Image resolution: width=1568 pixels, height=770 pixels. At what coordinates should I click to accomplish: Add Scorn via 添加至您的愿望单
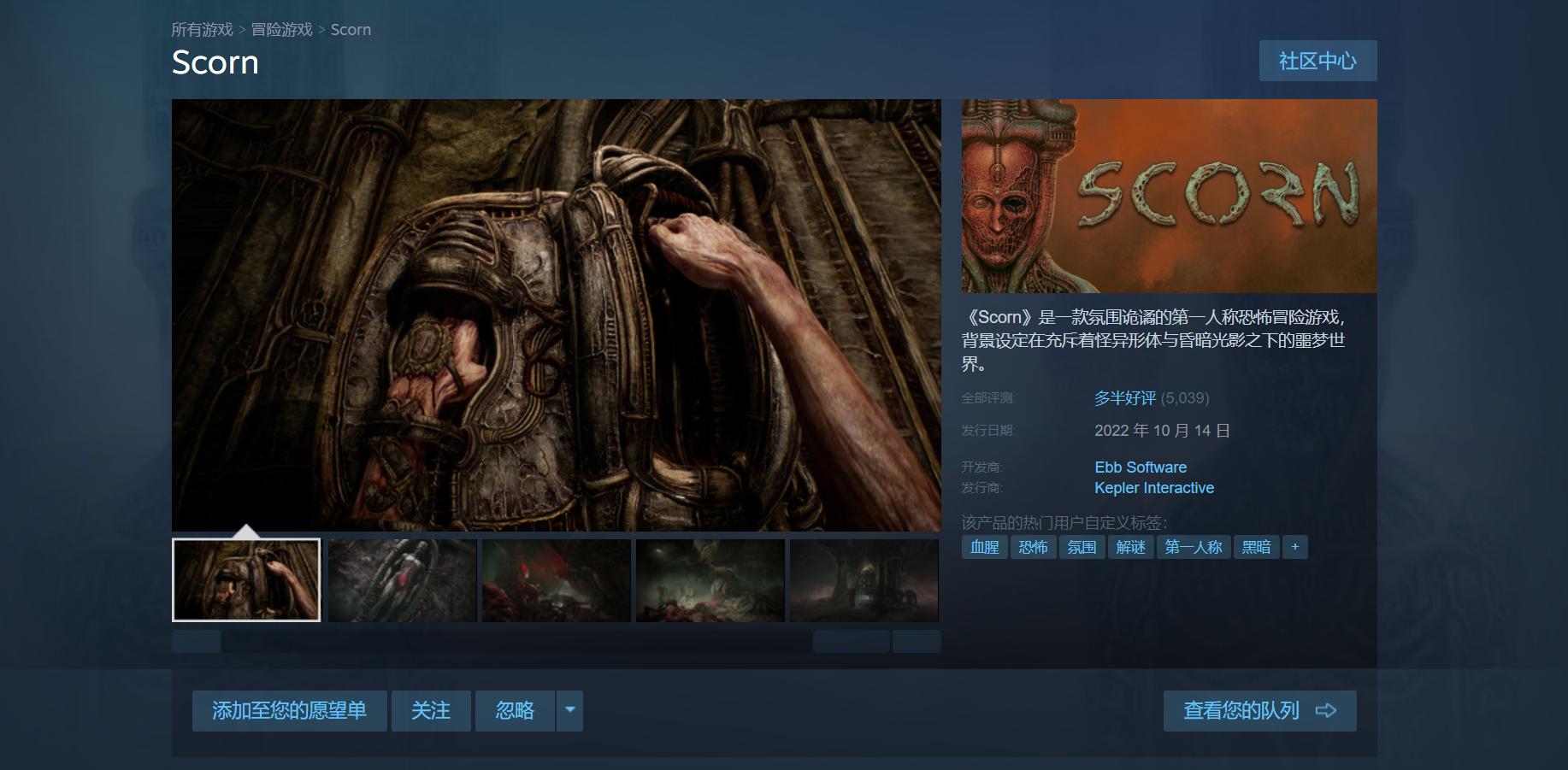(x=289, y=710)
